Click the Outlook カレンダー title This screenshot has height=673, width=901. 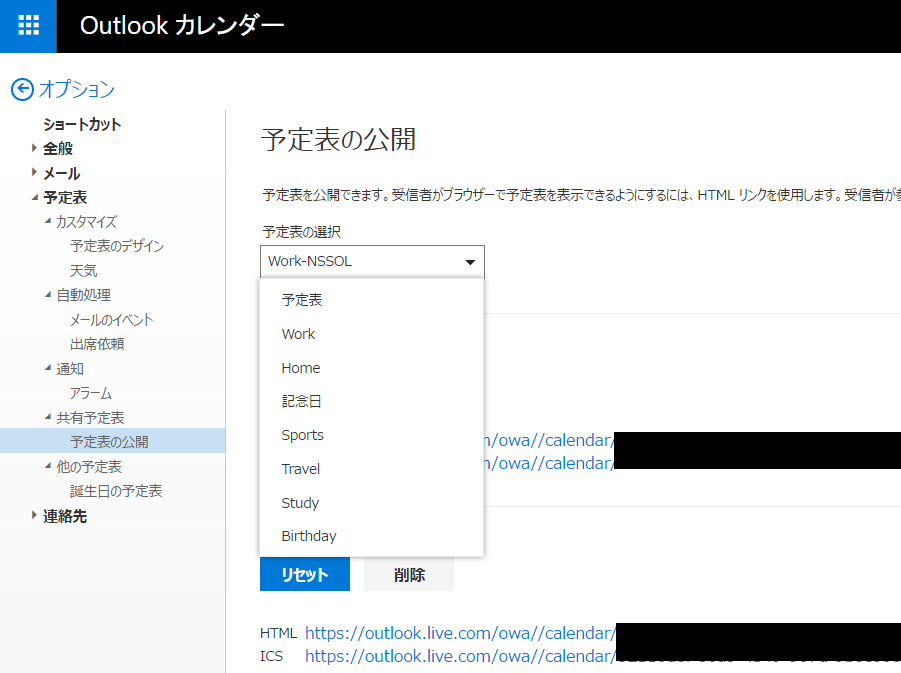point(182,26)
